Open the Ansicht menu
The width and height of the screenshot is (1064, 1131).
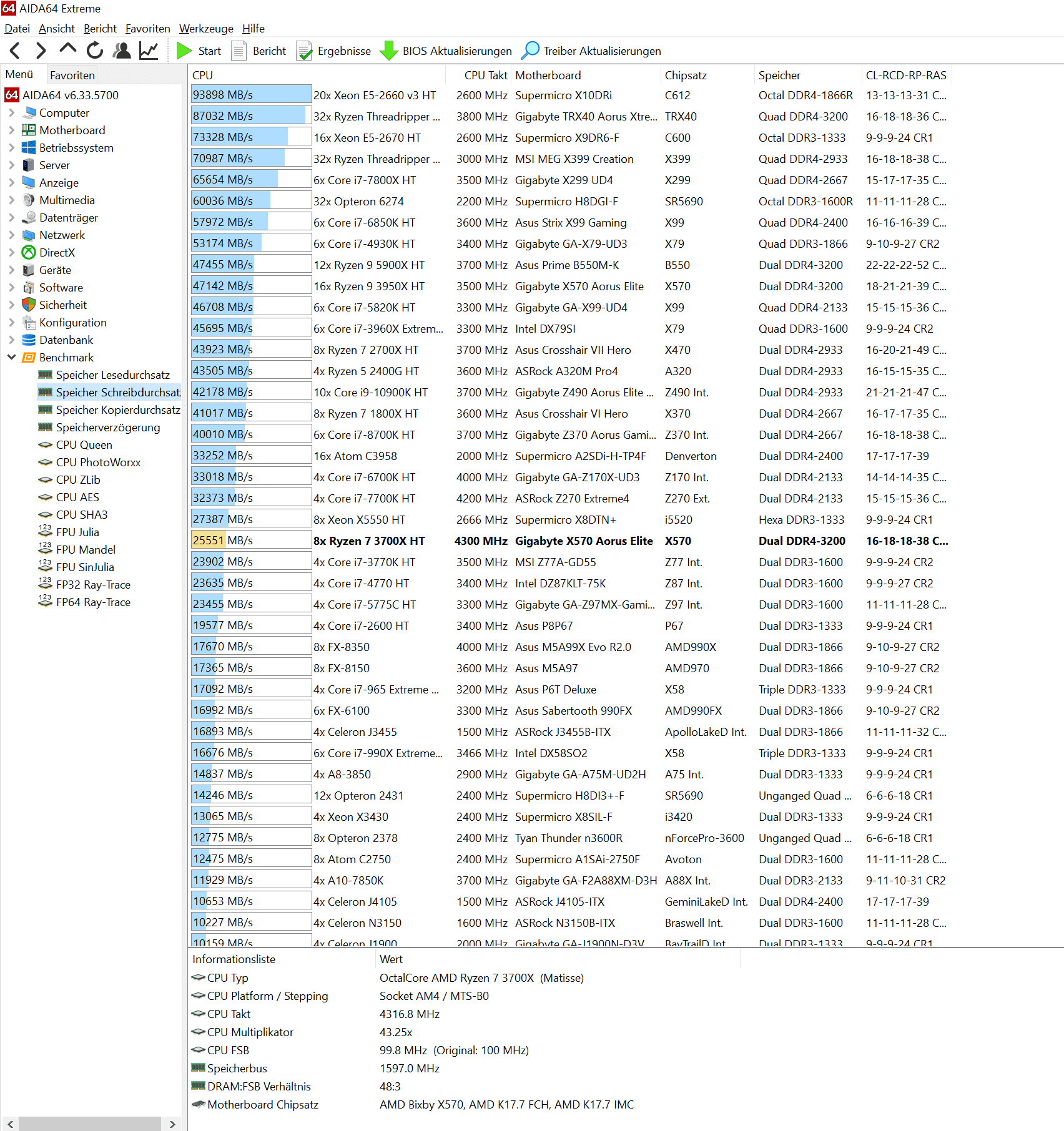tap(56, 29)
